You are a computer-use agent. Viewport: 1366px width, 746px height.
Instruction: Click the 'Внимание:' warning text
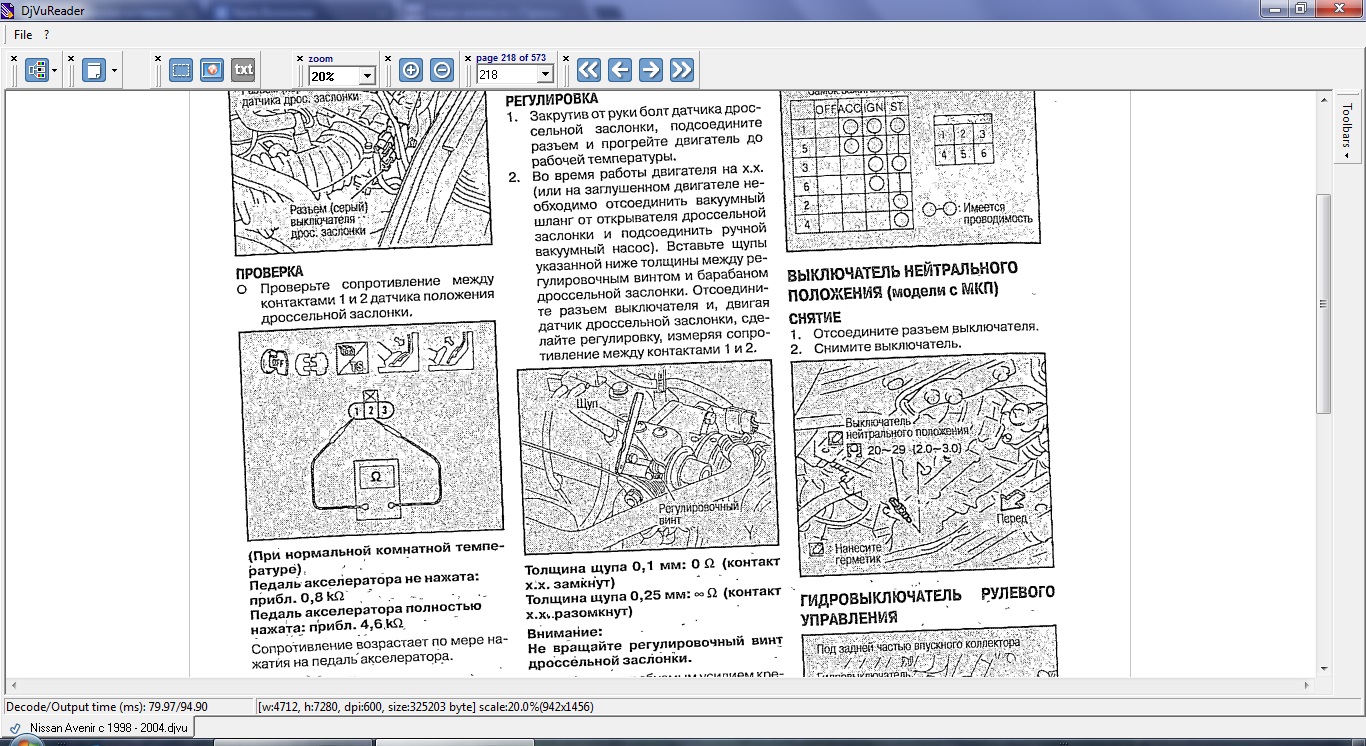pyautogui.click(x=565, y=633)
